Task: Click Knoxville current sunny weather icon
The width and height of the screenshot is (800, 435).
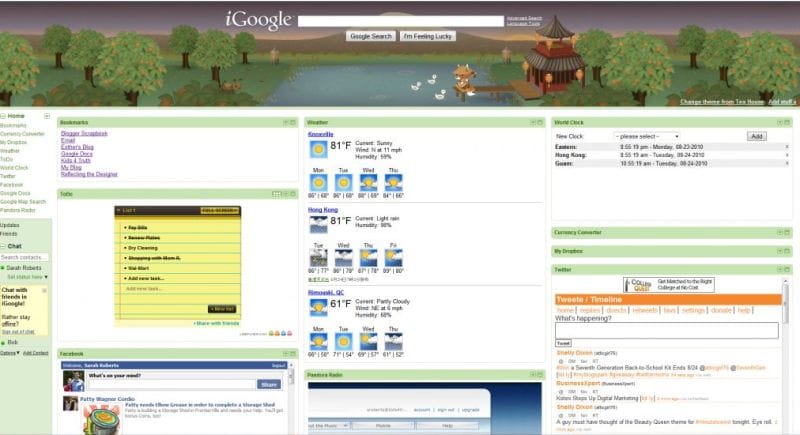Action: [318, 149]
